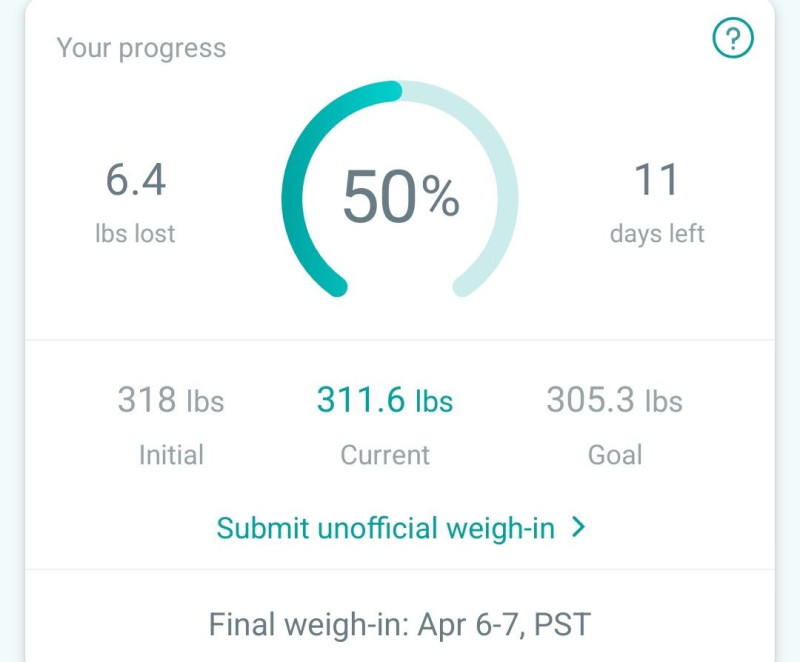Click the percent symbol next to 50
Image resolution: width=800 pixels, height=662 pixels.
click(440, 198)
